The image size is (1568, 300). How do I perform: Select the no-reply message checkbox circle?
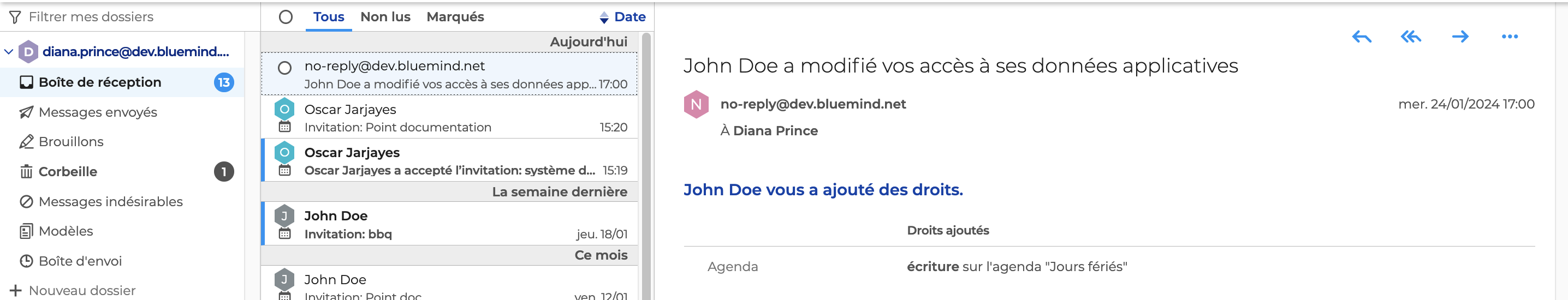(284, 68)
